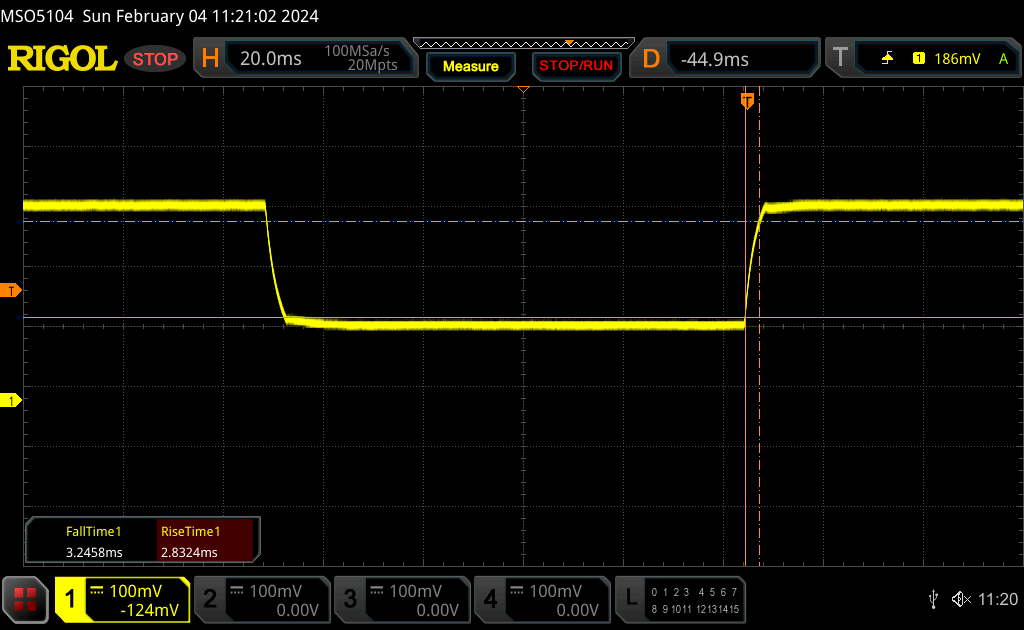
Task: Open the red grid function menu icon
Action: 25,598
